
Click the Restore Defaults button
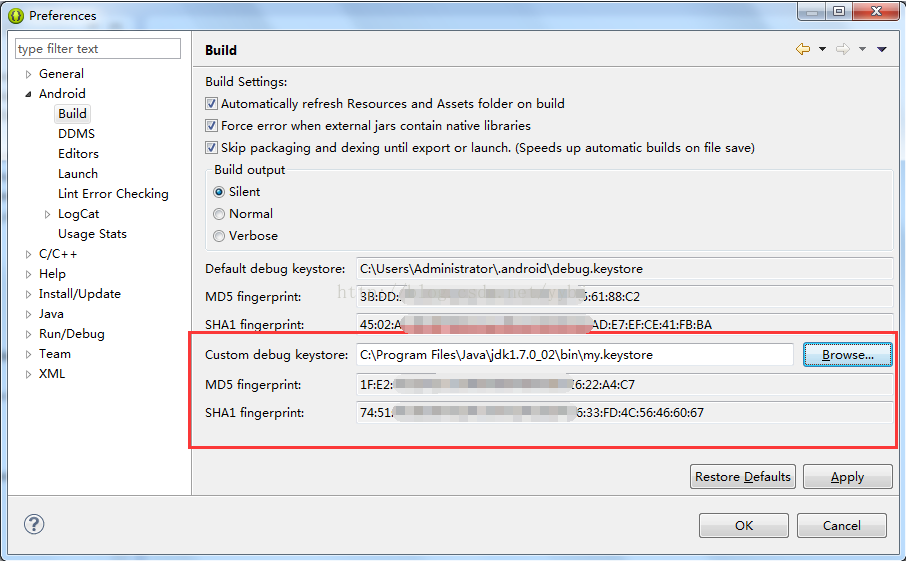(x=742, y=477)
